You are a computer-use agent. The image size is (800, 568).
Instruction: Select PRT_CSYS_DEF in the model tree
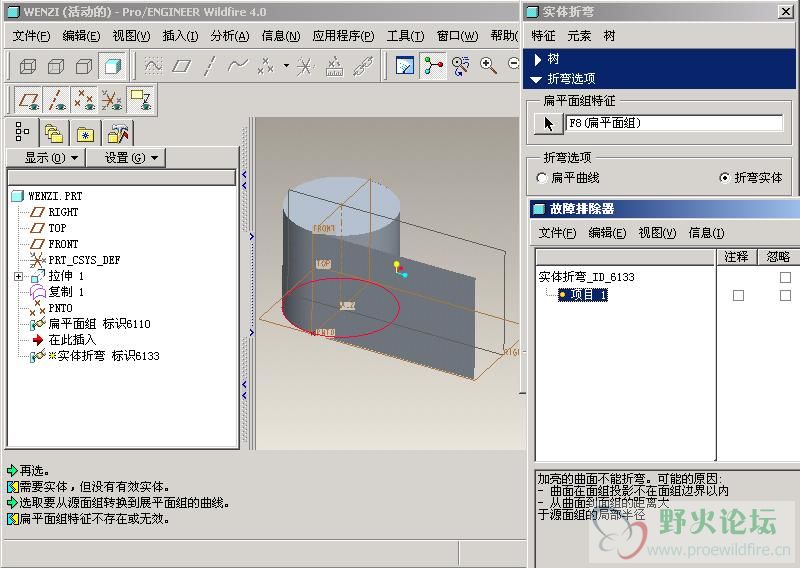click(x=84, y=260)
